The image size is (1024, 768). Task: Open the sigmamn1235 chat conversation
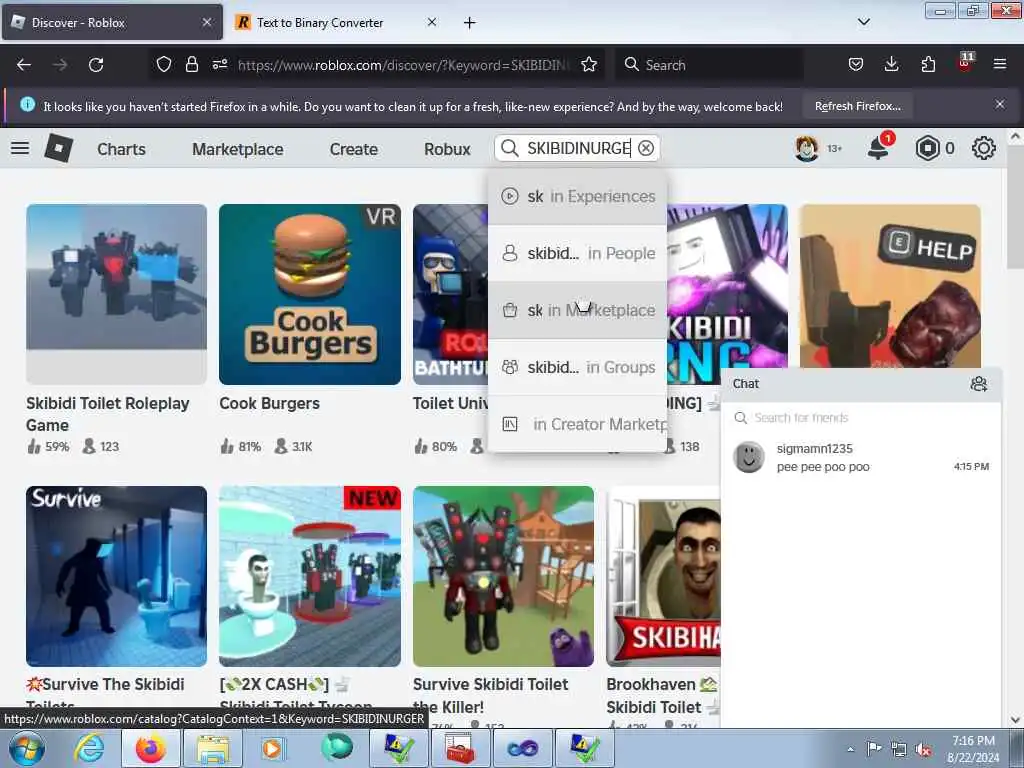tap(861, 458)
